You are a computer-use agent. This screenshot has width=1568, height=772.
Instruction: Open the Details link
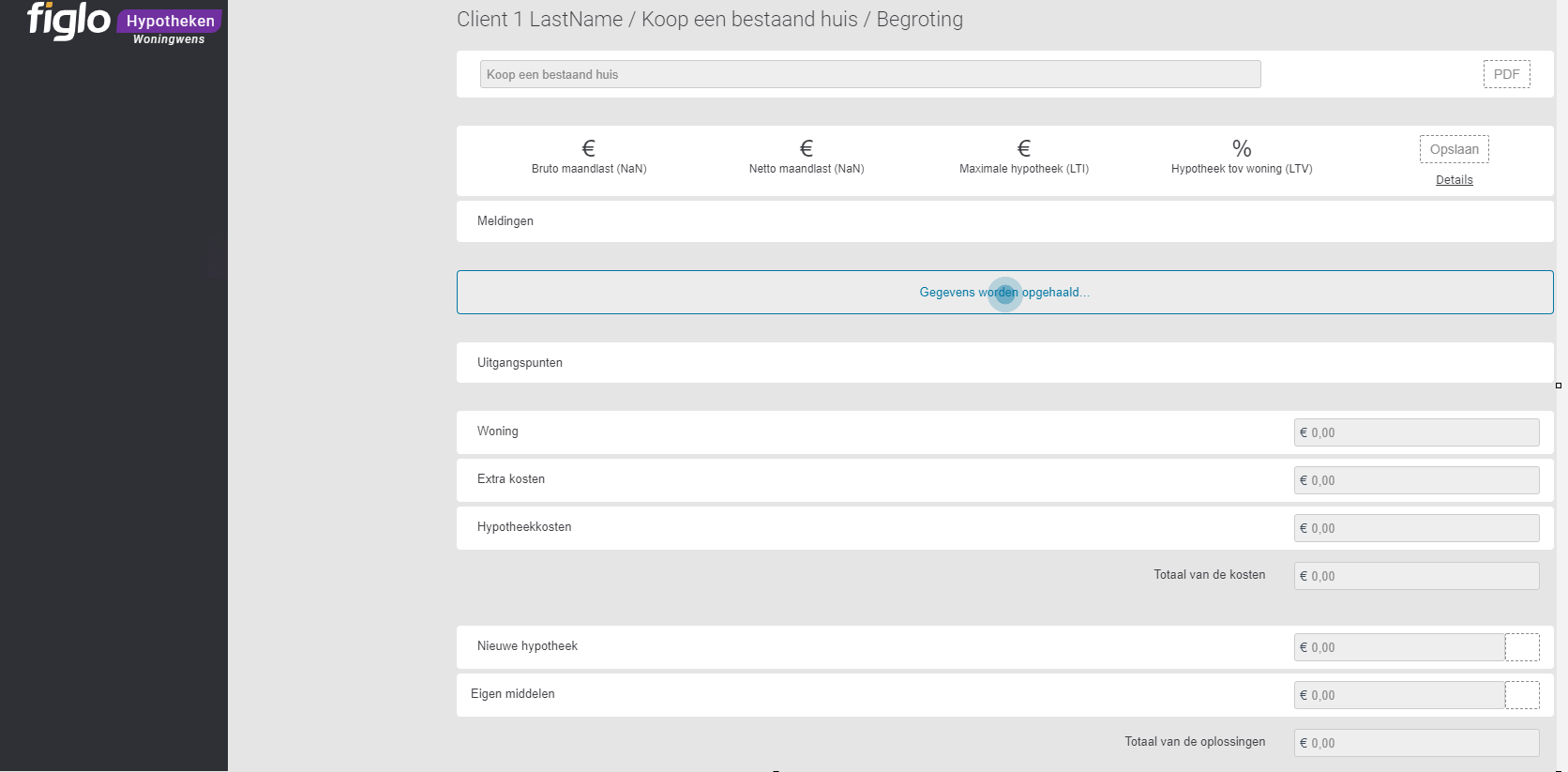(x=1454, y=180)
